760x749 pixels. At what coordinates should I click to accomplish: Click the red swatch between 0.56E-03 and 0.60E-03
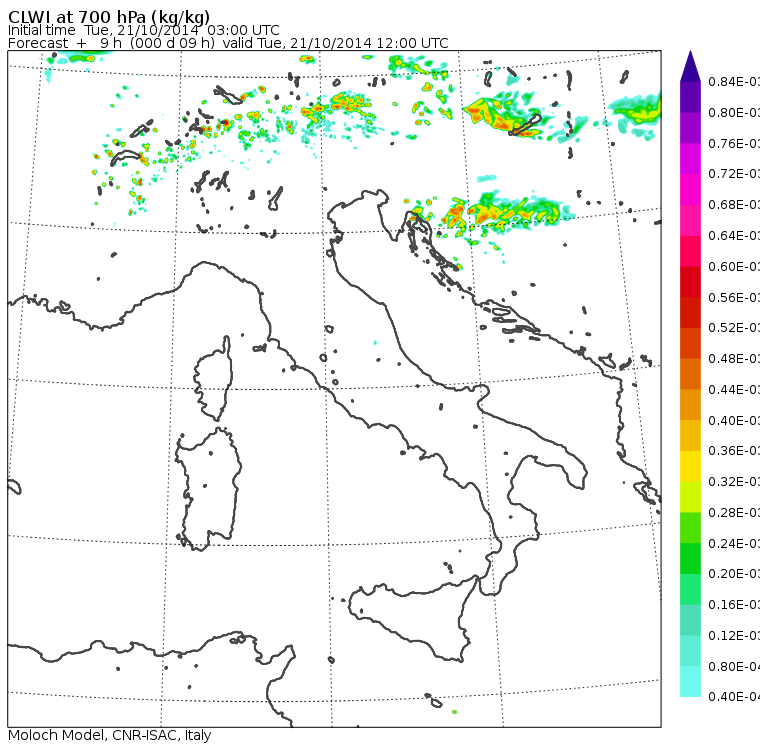coord(690,282)
